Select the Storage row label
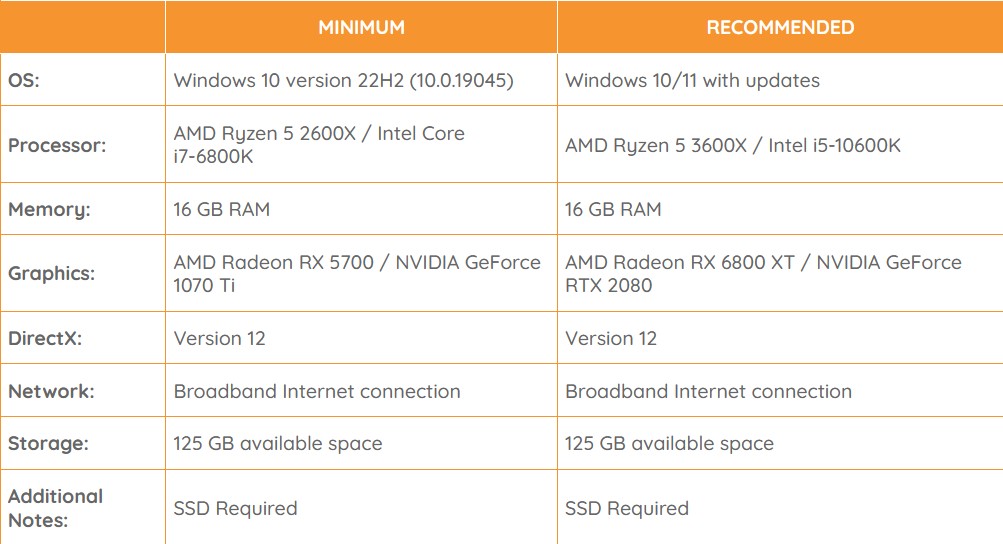1003x544 pixels. click(49, 443)
